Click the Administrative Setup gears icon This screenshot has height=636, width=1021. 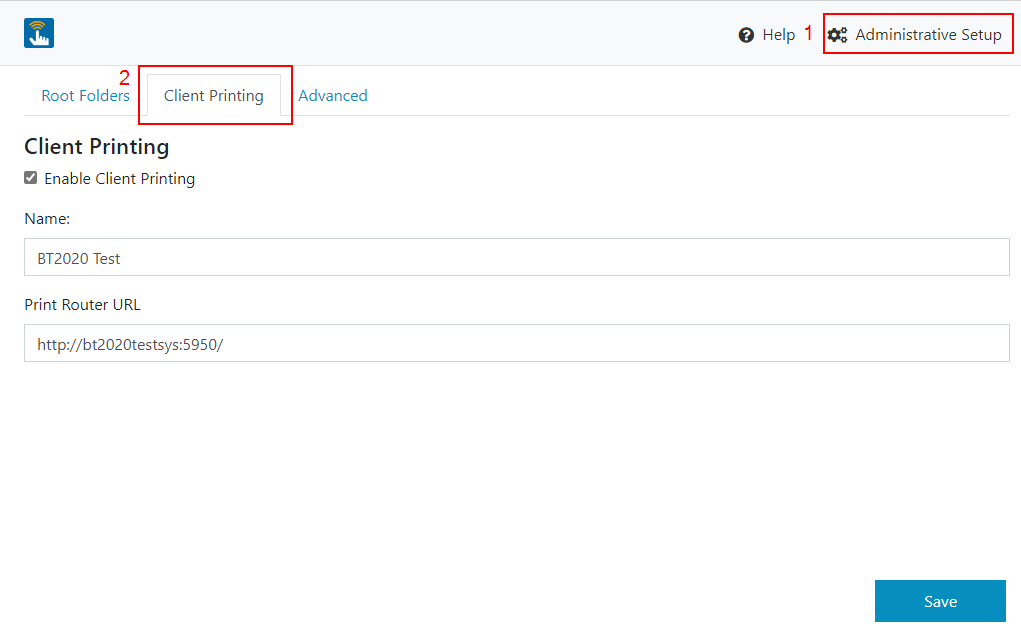837,35
